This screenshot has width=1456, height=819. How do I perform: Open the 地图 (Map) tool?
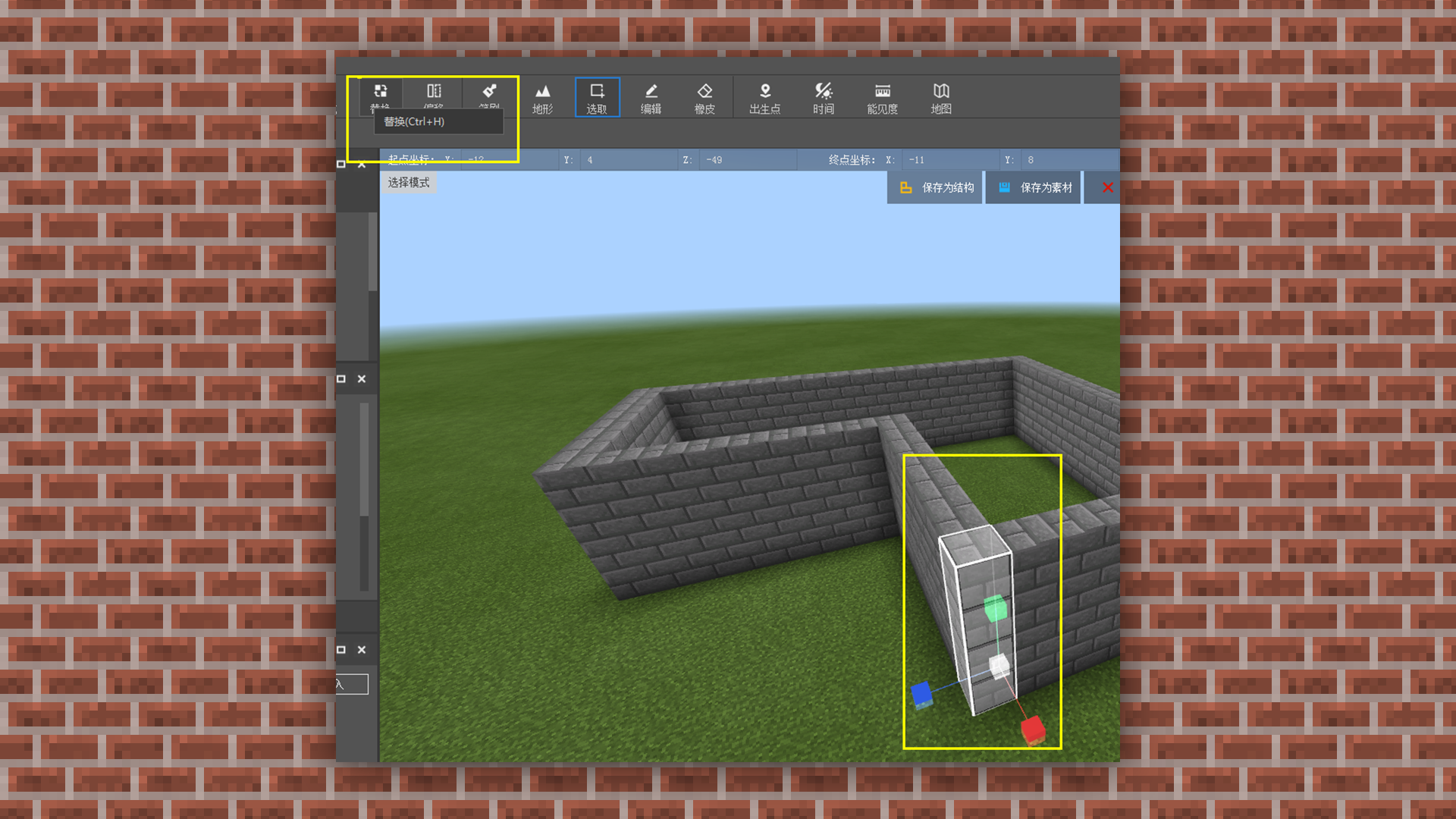[941, 98]
